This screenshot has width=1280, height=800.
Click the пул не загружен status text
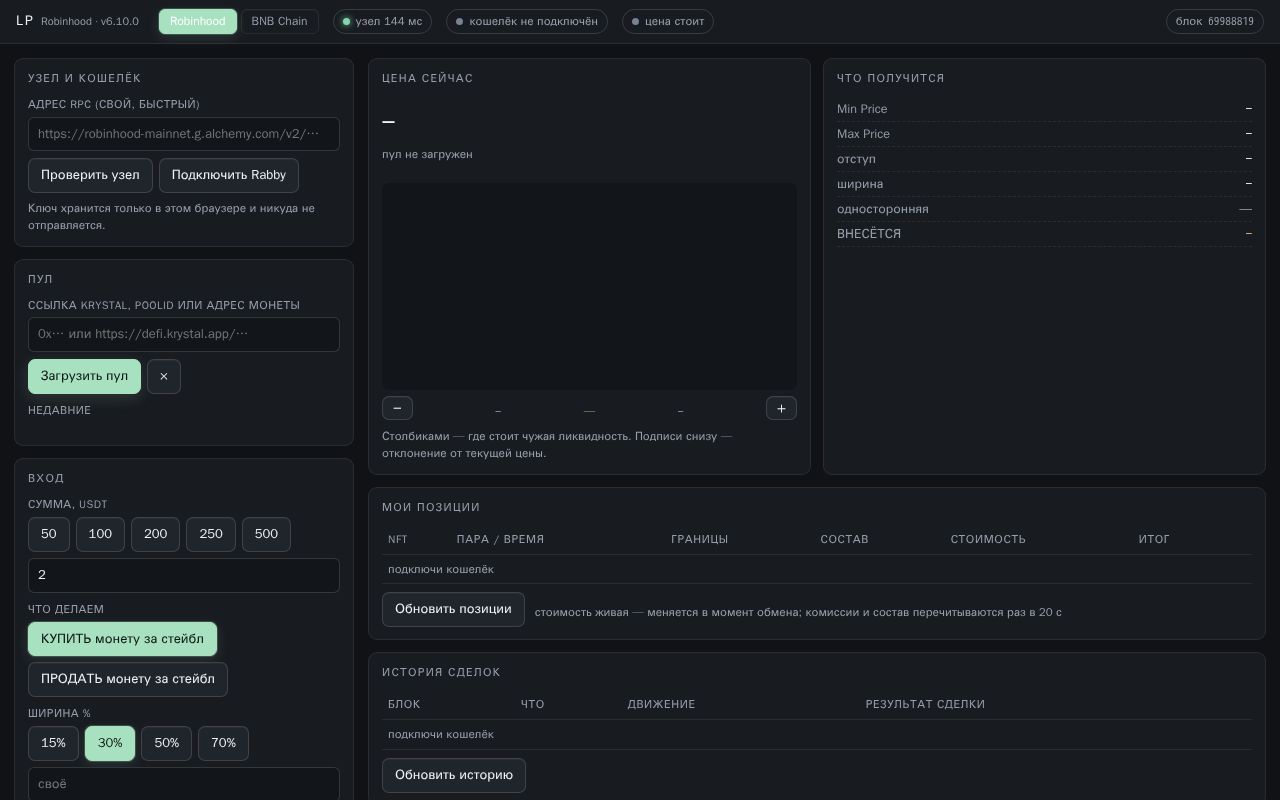coord(427,154)
